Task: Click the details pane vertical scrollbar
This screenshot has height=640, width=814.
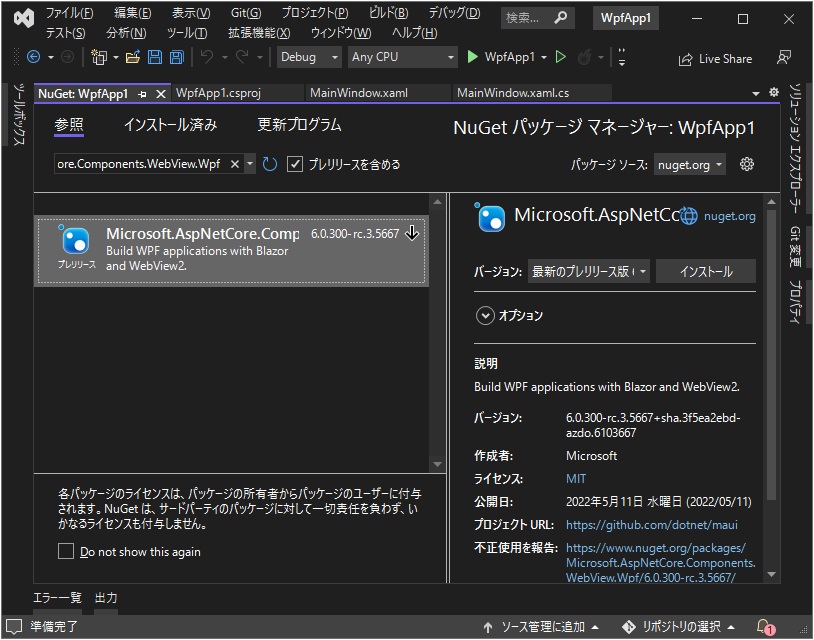Action: (x=771, y=355)
